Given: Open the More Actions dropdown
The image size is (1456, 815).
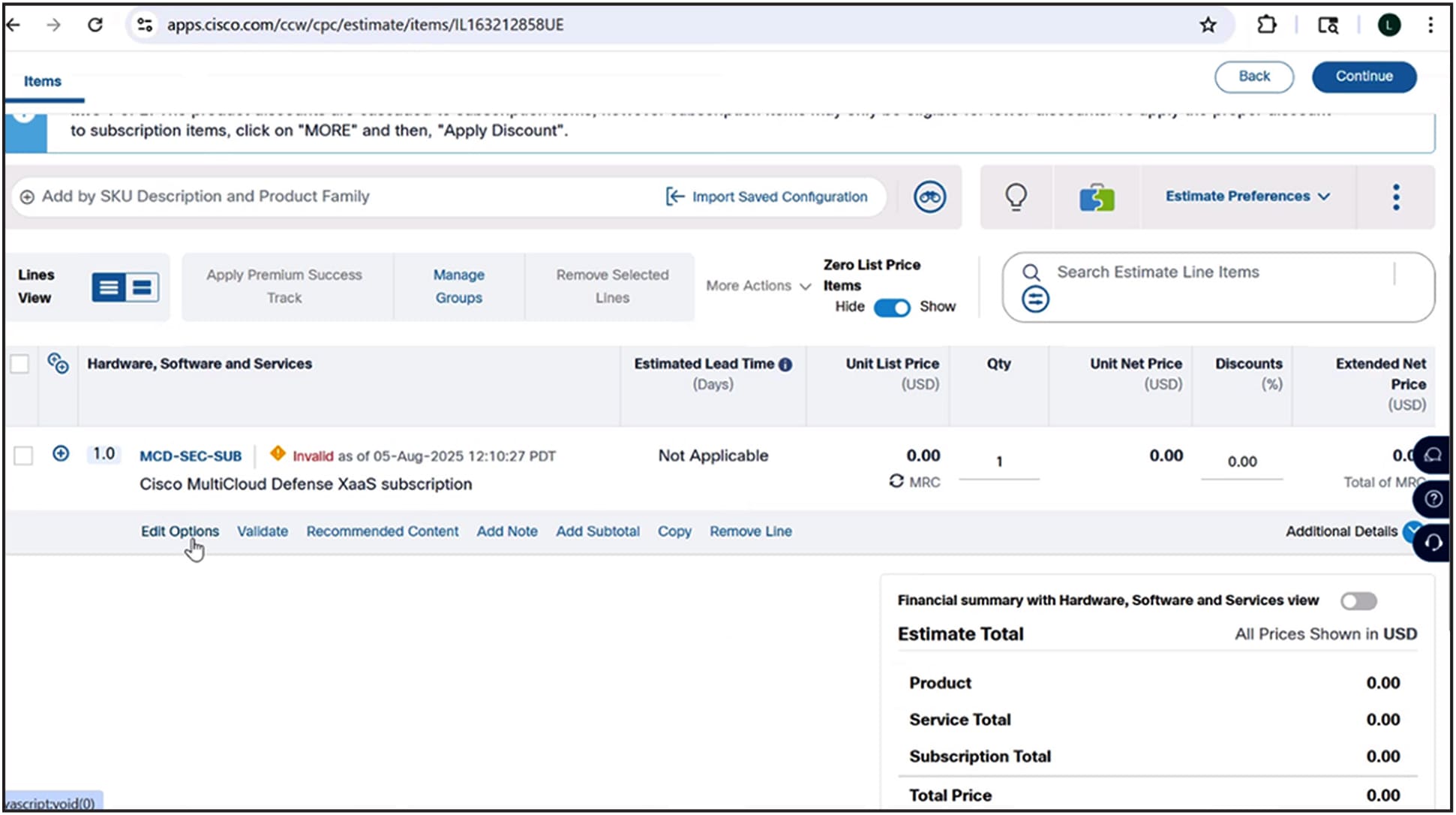Looking at the screenshot, I should click(758, 286).
